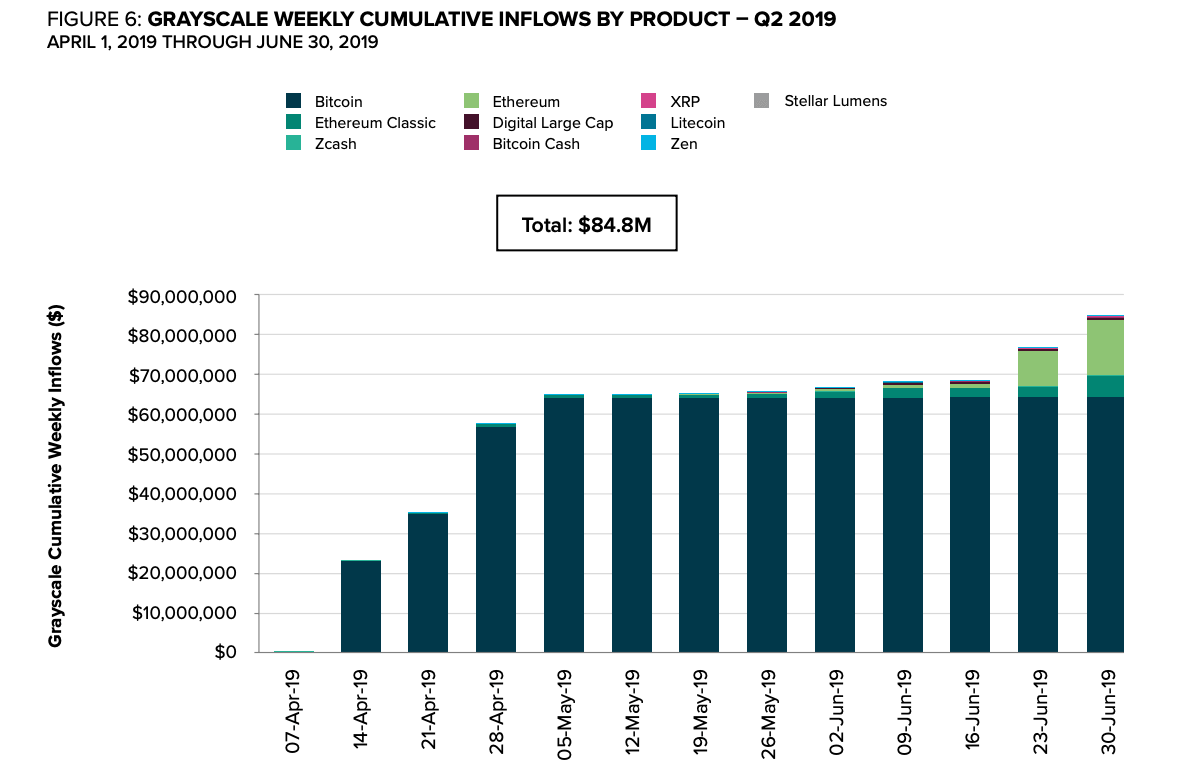1178x776 pixels.
Task: Click the "28-Apr-19" x-axis date label
Action: (496, 711)
